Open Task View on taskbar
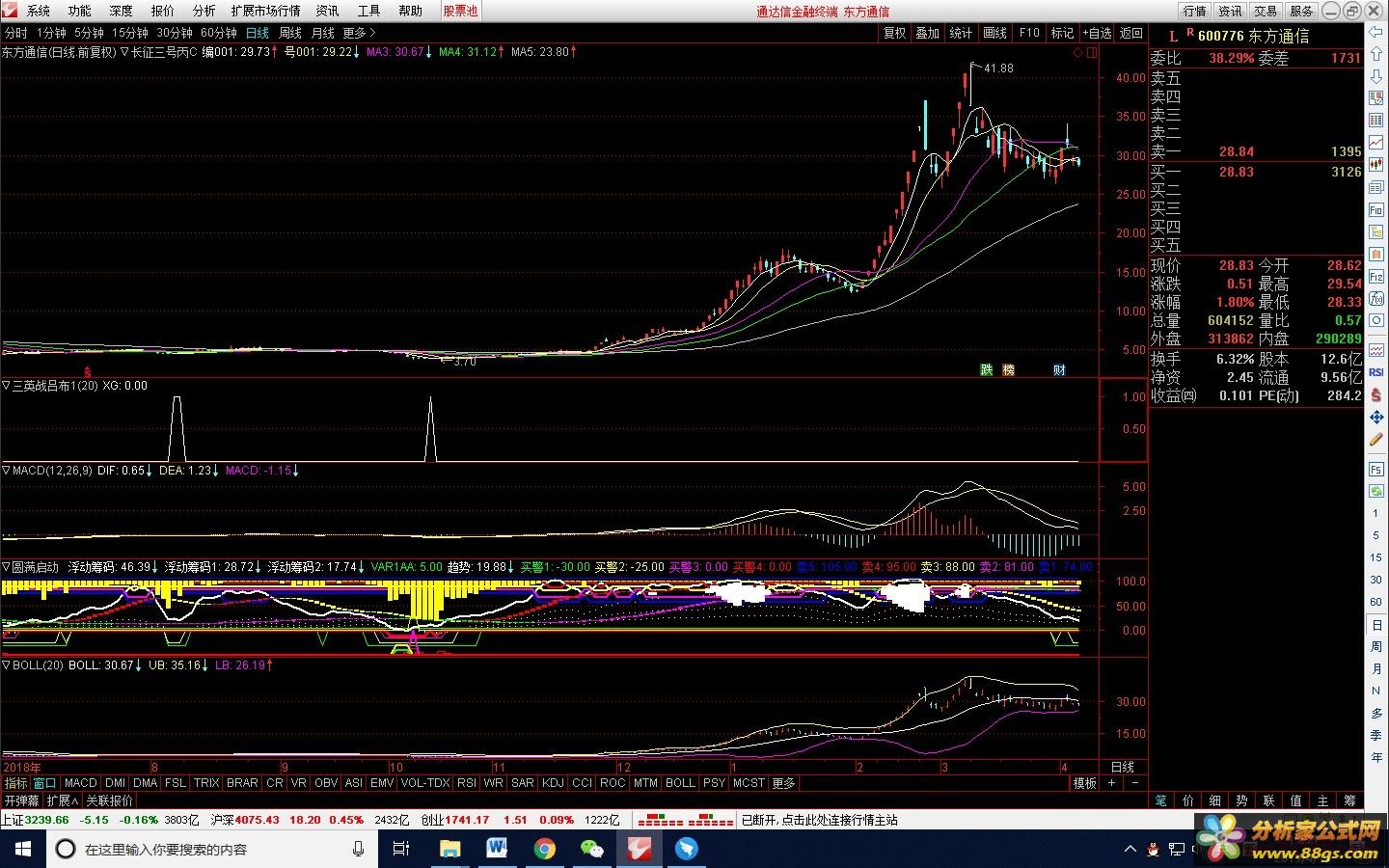1389x868 pixels. pos(401,849)
